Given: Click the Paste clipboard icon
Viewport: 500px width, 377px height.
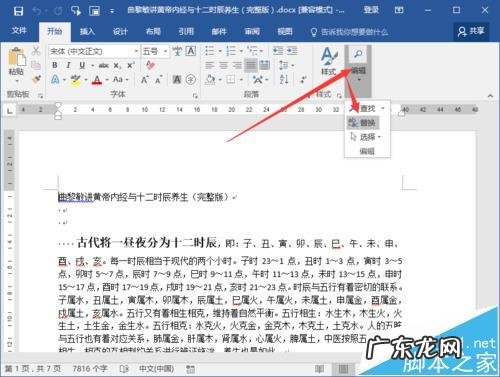Looking at the screenshot, I should pos(16,56).
